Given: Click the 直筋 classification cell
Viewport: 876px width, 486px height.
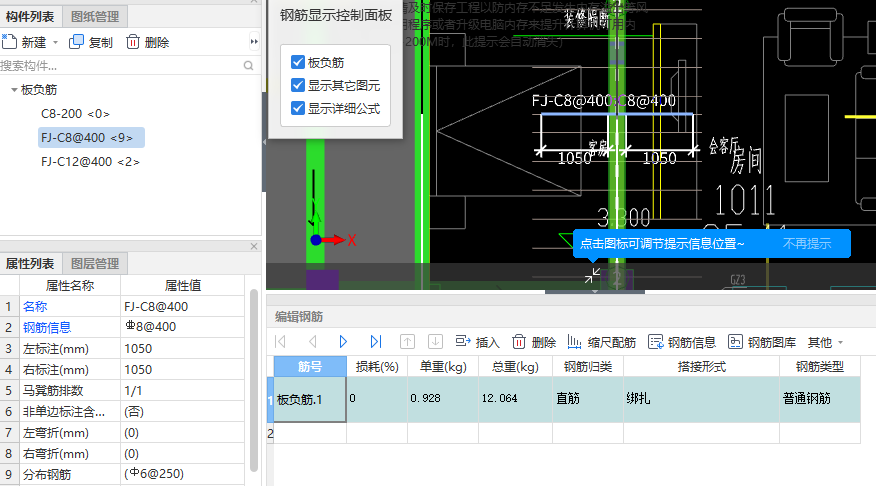Looking at the screenshot, I should click(588, 399).
